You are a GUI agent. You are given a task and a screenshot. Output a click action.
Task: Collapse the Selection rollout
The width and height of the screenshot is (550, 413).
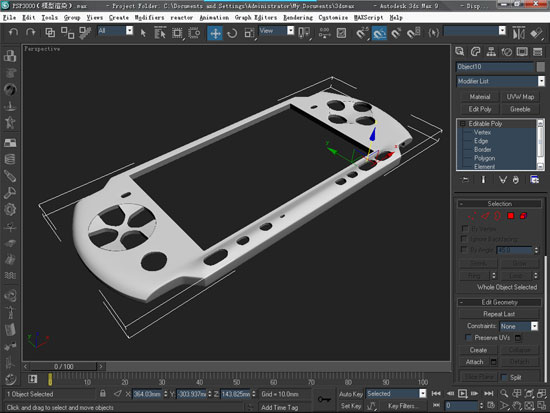(x=462, y=204)
